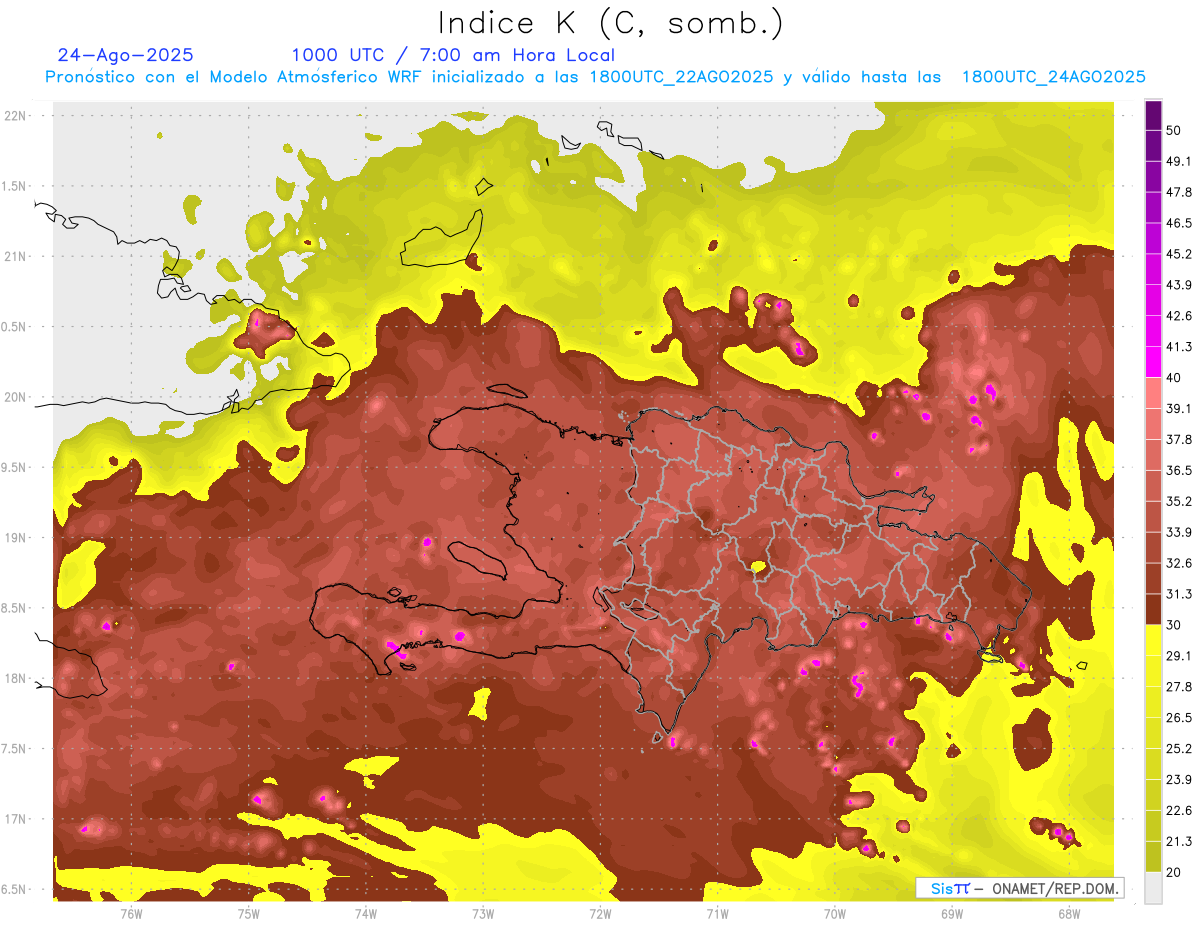Image resolution: width=1200 pixels, height=927 pixels.
Task: Click the "1000 UTC / 7:00 am Hora Local" text
Action: coord(453,55)
